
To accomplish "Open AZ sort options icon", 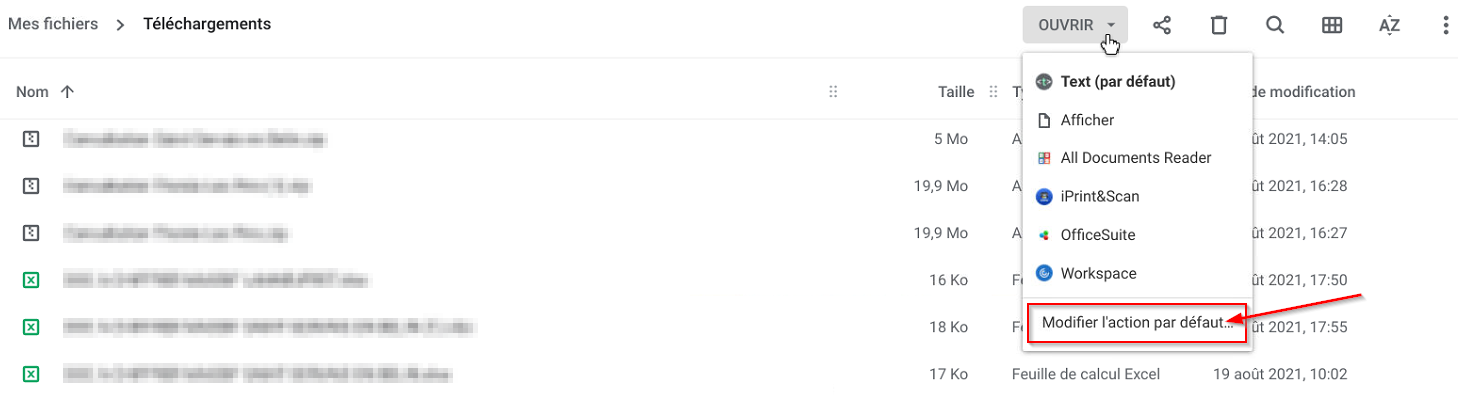I will (1389, 25).
